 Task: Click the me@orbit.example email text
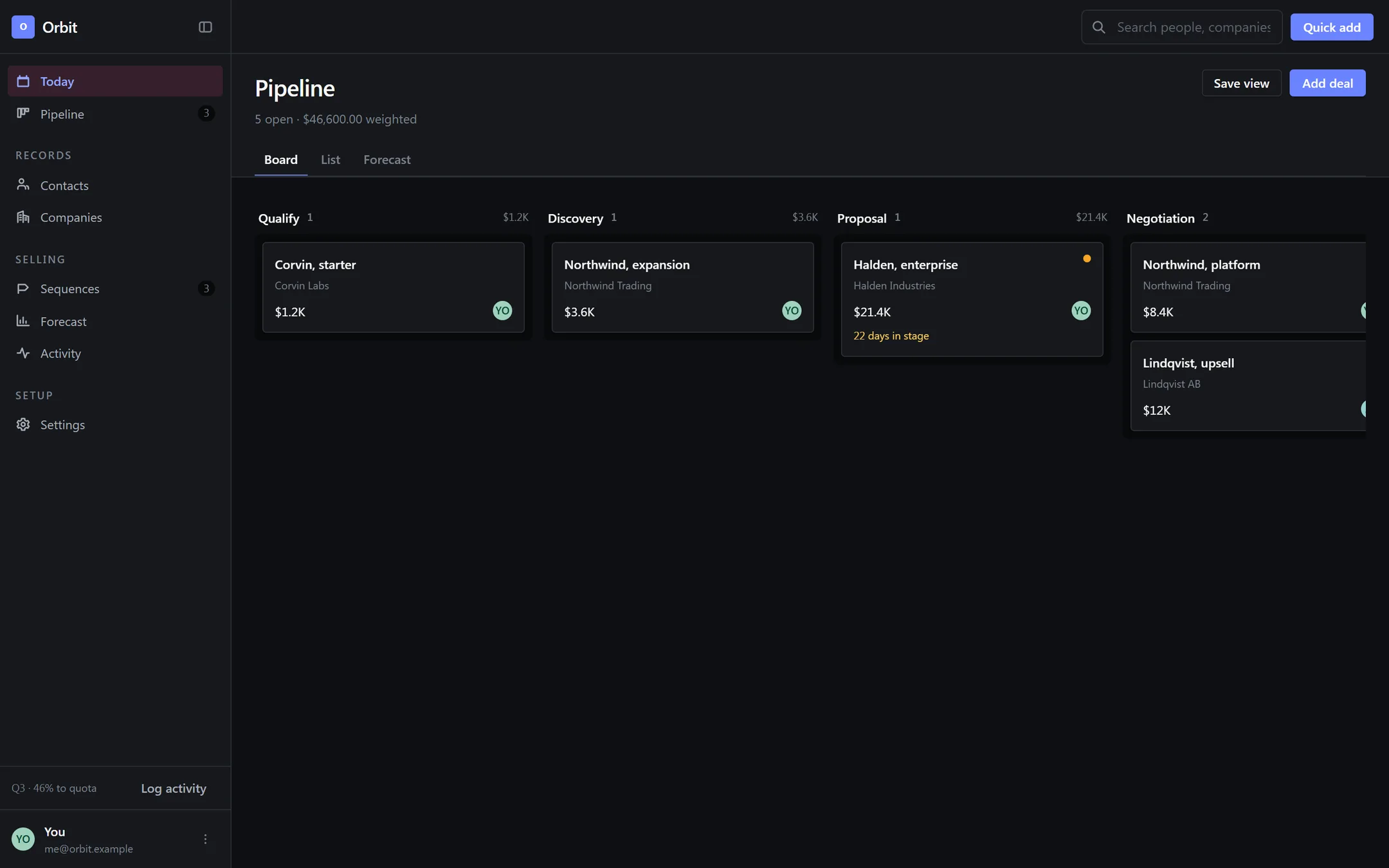pyautogui.click(x=89, y=849)
